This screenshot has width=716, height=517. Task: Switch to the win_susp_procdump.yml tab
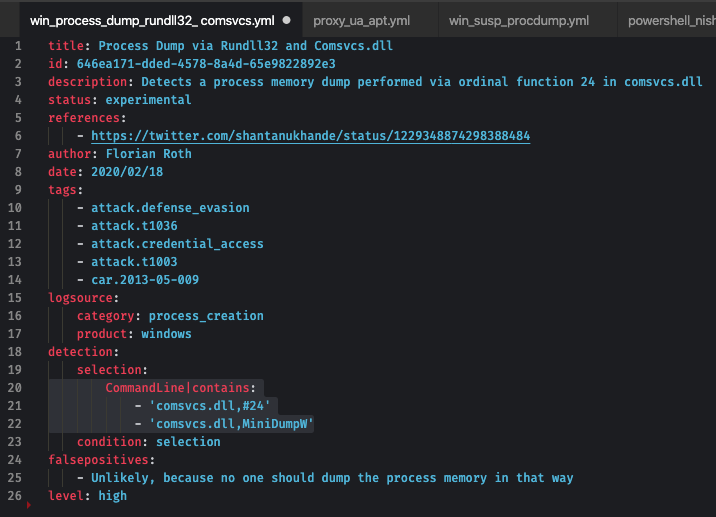tap(519, 21)
